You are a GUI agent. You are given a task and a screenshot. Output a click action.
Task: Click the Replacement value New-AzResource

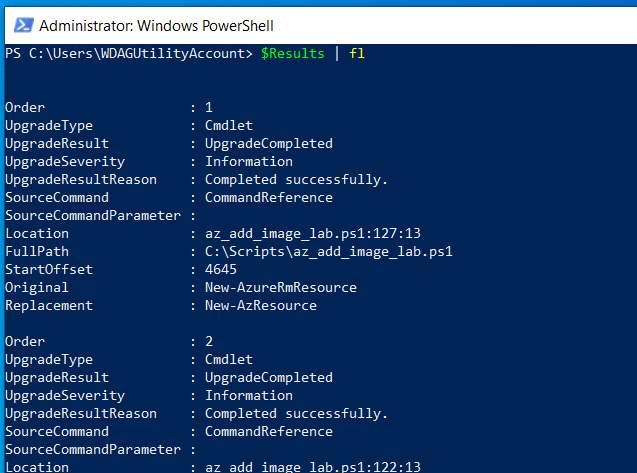pos(260,305)
